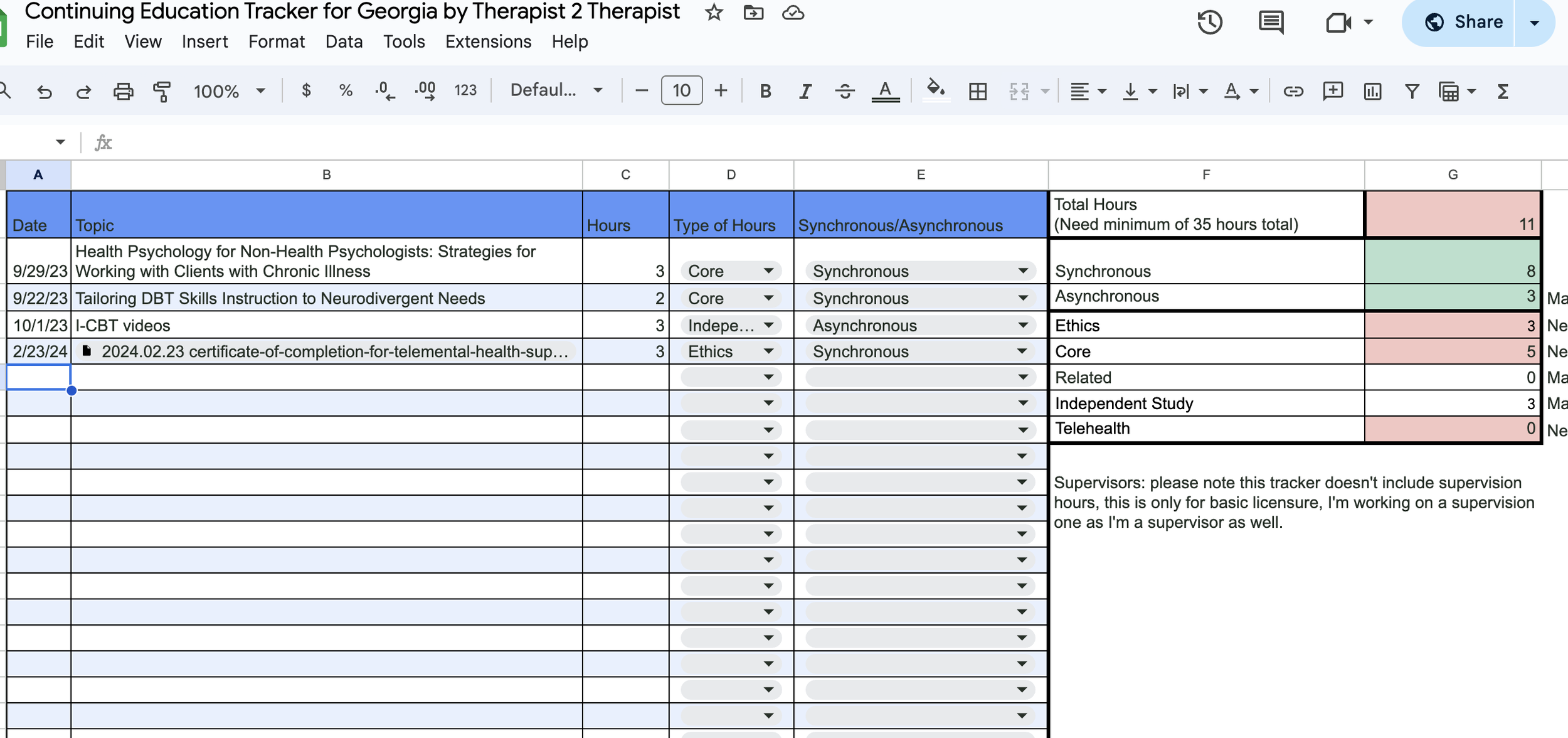This screenshot has width=1568, height=738.
Task: Click the Share button
Action: point(1464,22)
